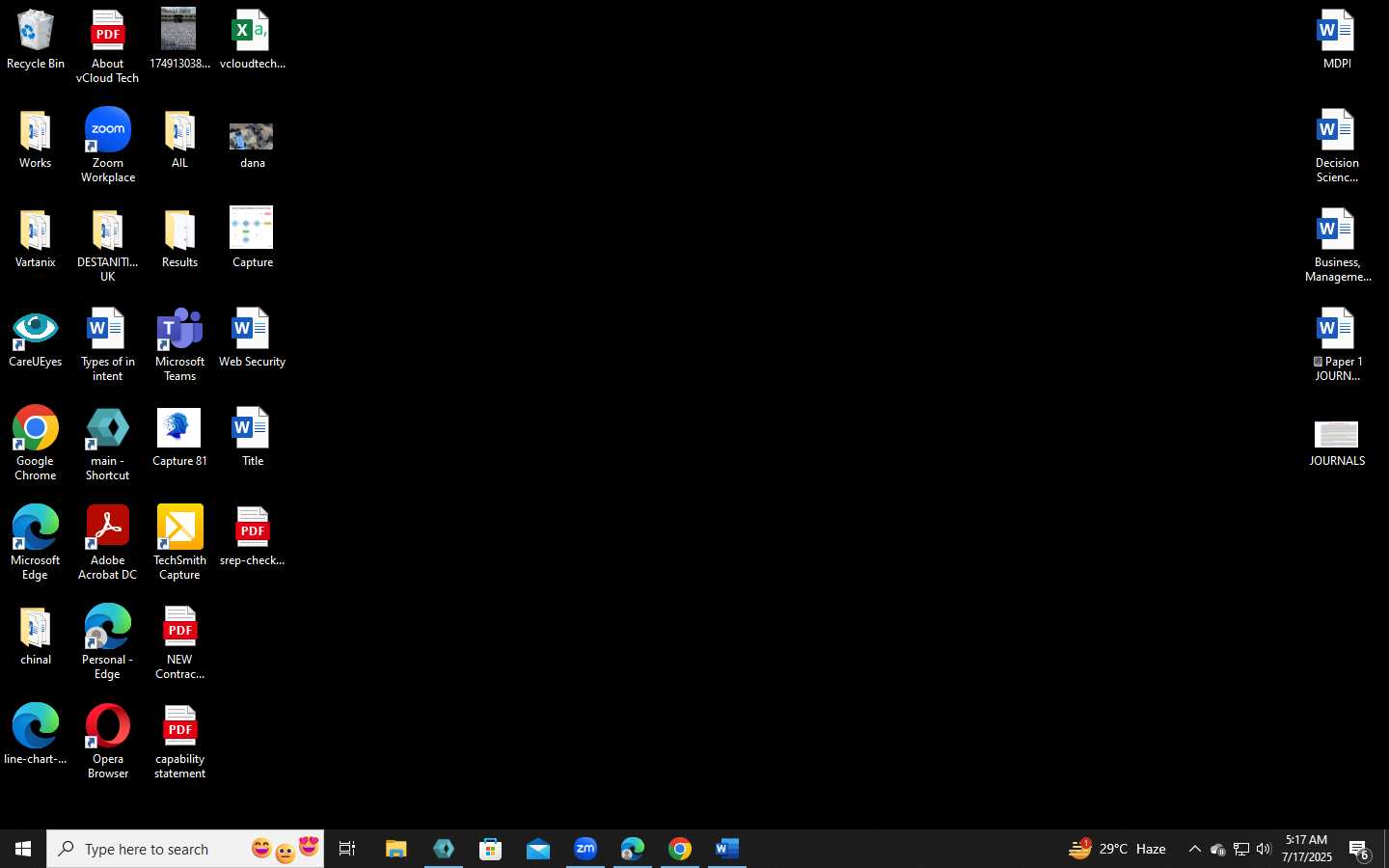Select About vCloud Tech PDF file

point(108,46)
